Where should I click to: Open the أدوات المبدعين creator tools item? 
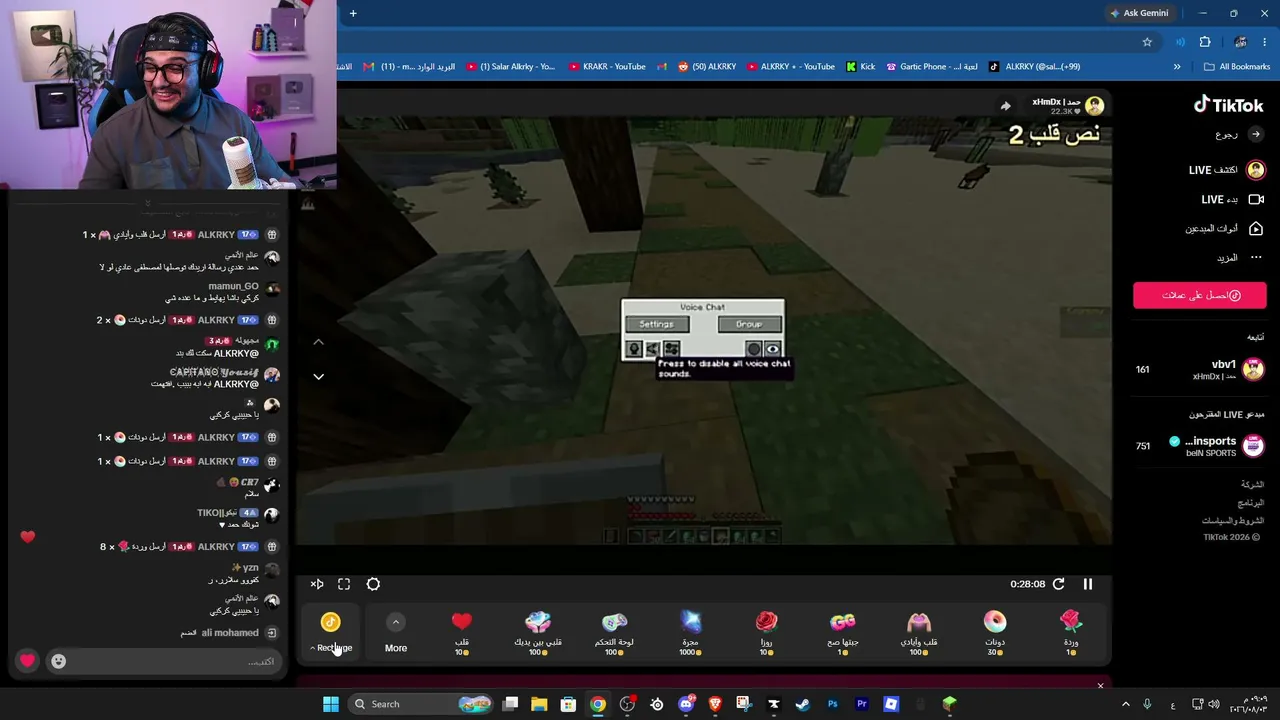[1225, 229]
